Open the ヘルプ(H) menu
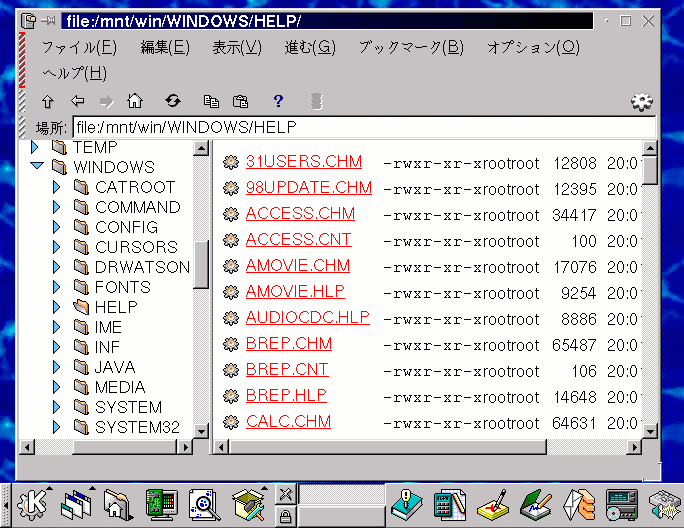Viewport: 684px width, 528px height. point(75,73)
